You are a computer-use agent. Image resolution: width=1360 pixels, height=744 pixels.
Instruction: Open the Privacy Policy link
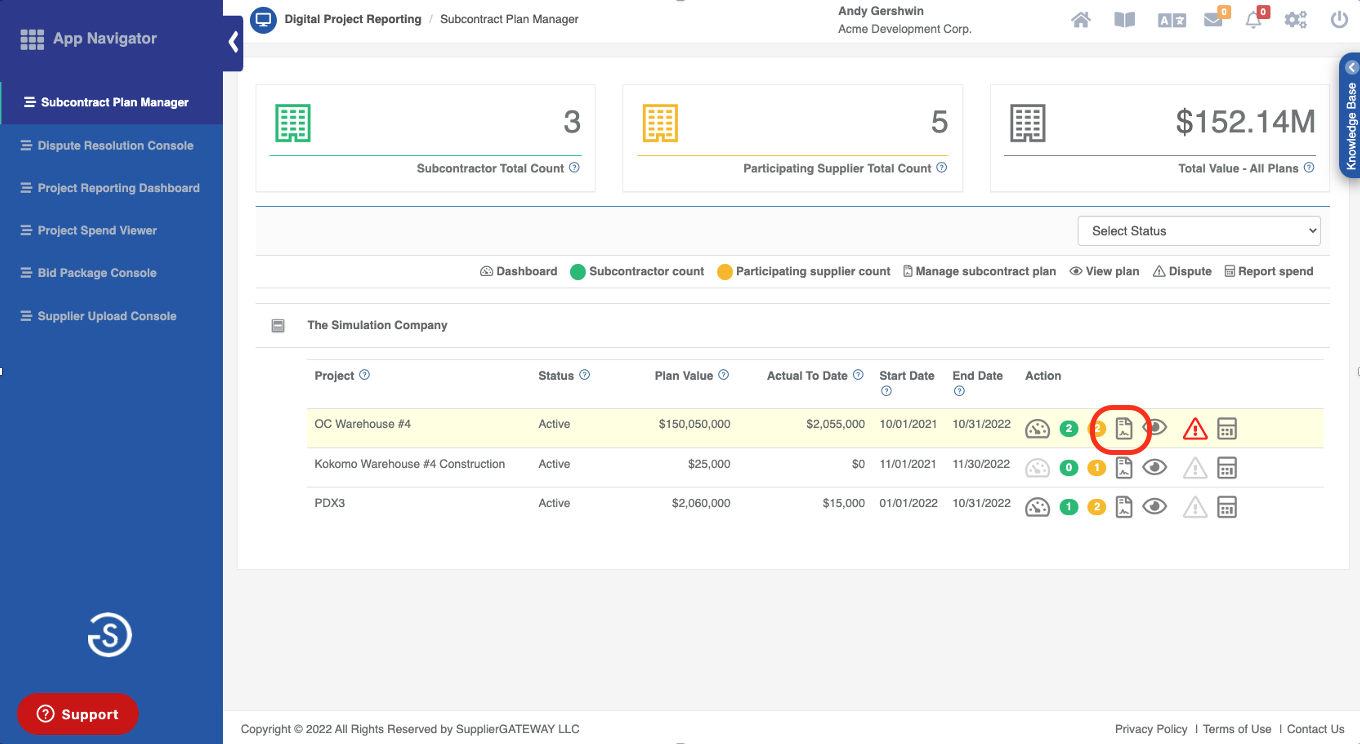pyautogui.click(x=1151, y=729)
